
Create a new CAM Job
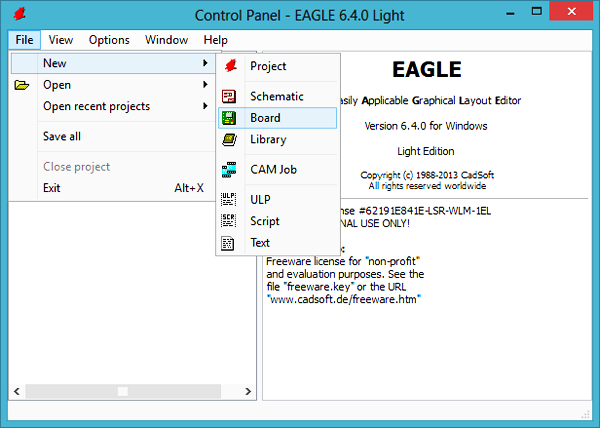tap(277, 170)
